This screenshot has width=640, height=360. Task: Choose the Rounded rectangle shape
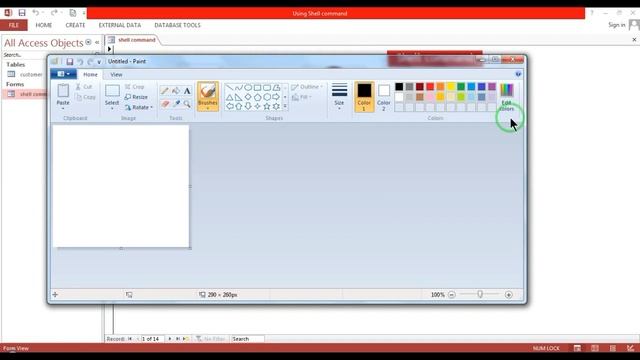[267, 87]
